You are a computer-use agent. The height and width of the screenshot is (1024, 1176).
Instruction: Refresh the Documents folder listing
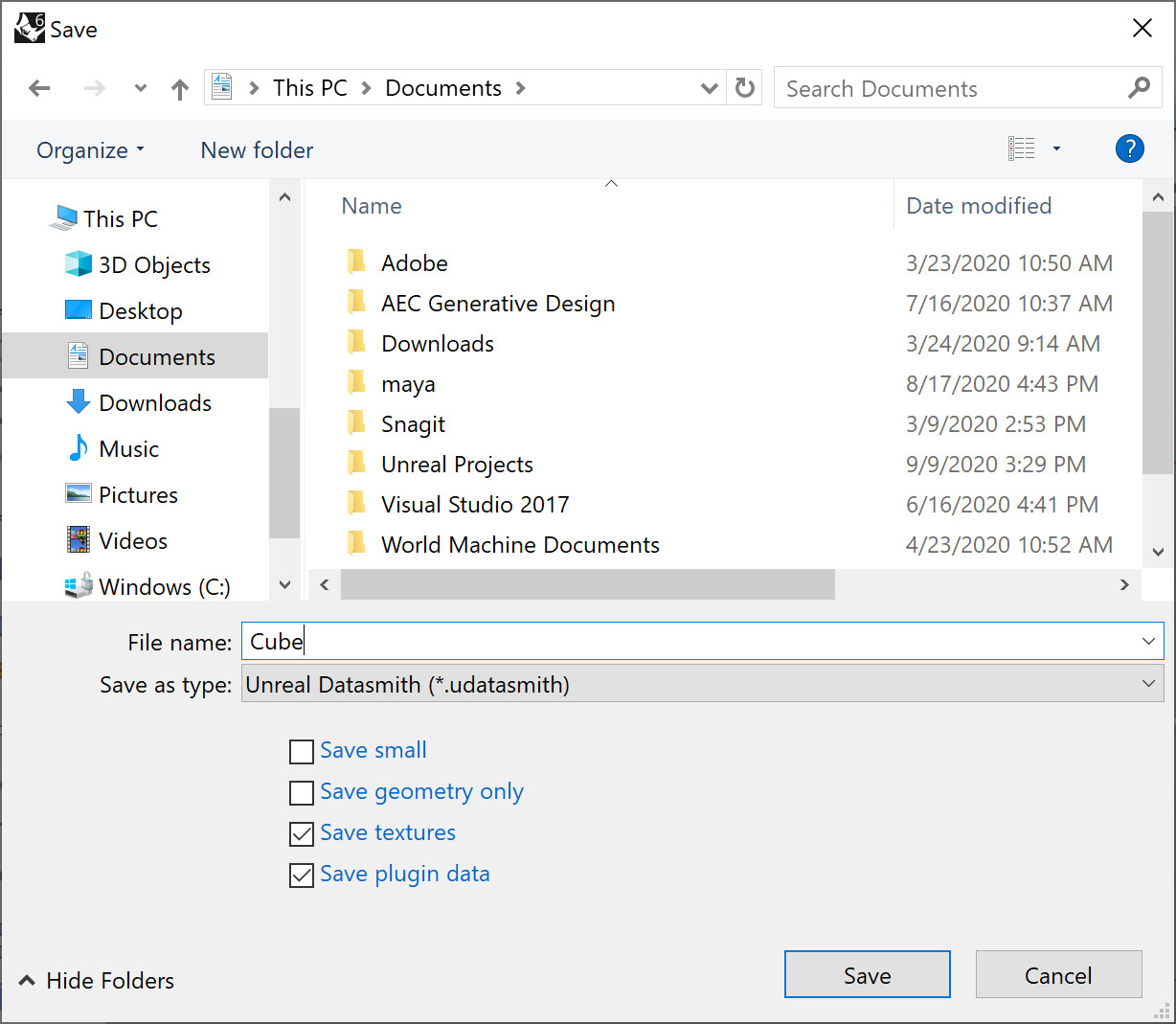pos(745,88)
